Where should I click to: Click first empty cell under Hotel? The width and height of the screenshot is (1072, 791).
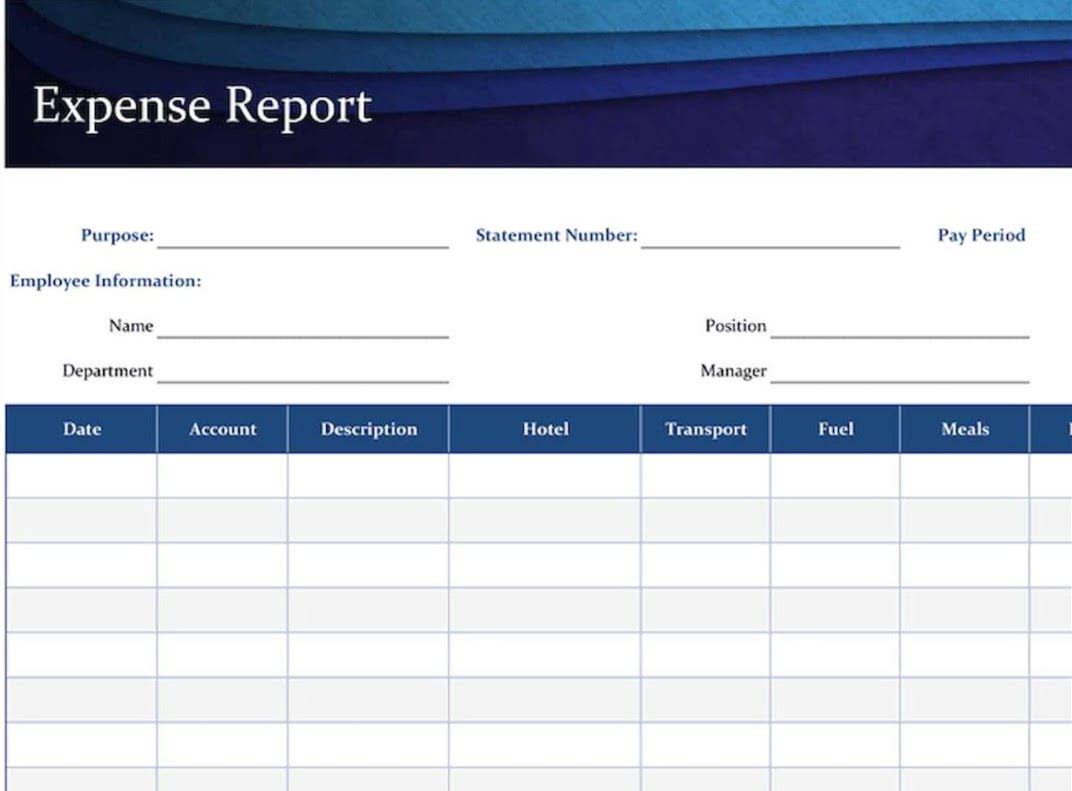(x=545, y=475)
